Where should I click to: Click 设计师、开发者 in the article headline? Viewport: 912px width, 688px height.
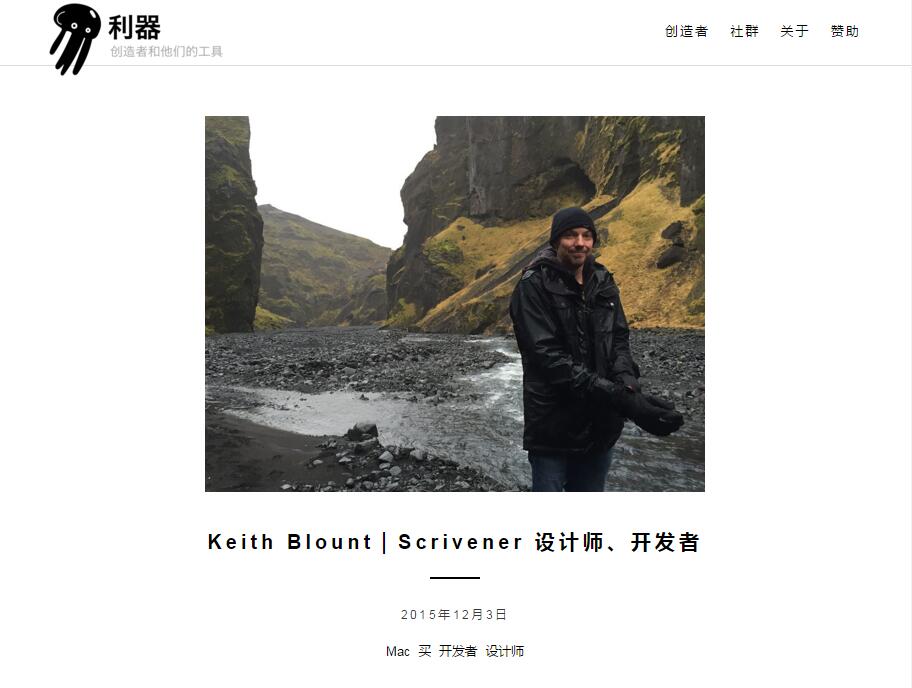click(618, 542)
